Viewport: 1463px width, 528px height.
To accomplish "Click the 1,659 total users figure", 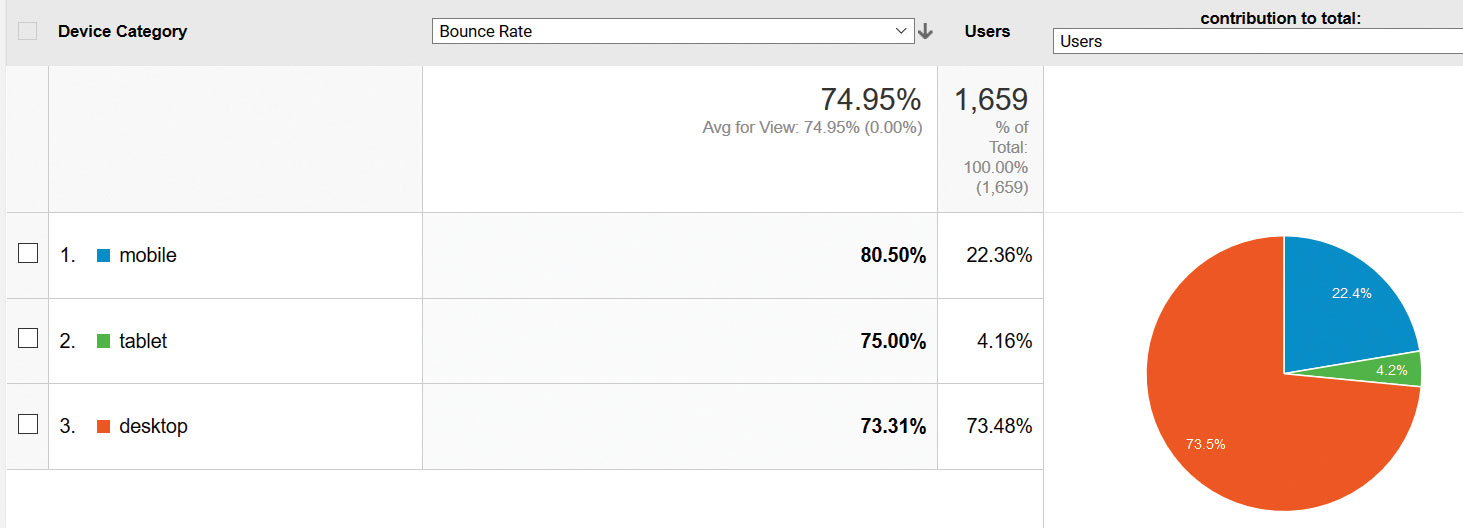I will [x=991, y=99].
